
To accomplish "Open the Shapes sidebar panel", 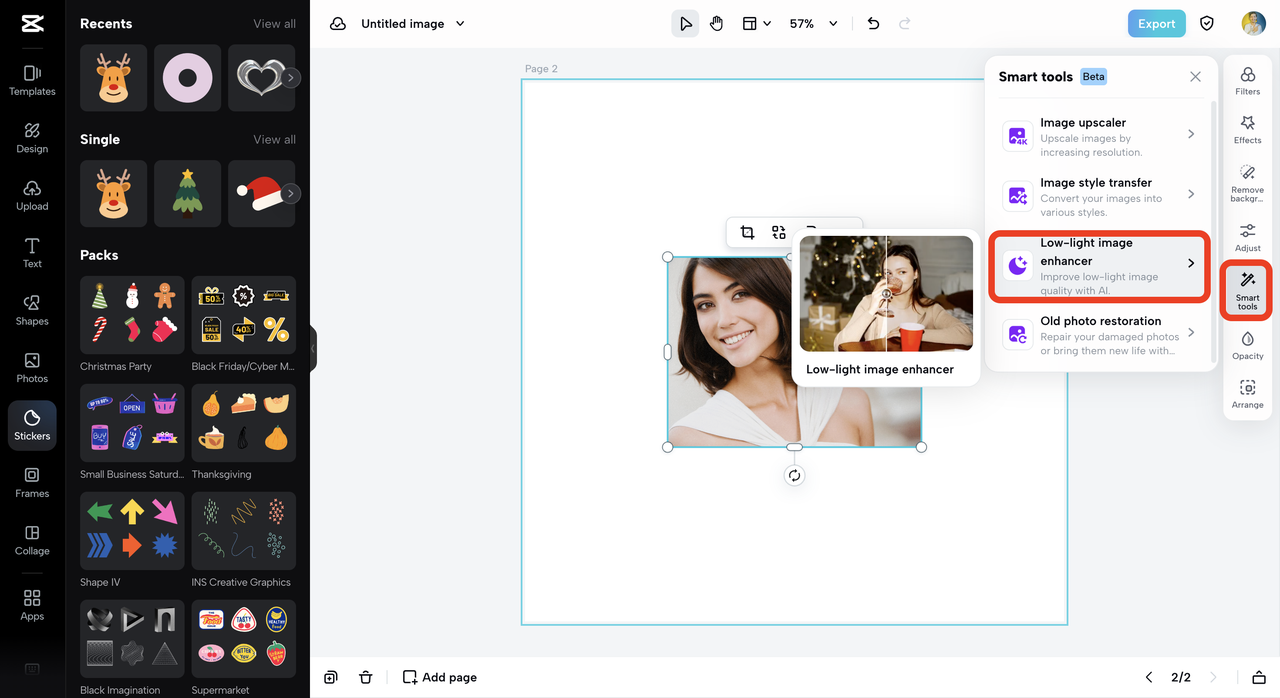I will click(32, 310).
